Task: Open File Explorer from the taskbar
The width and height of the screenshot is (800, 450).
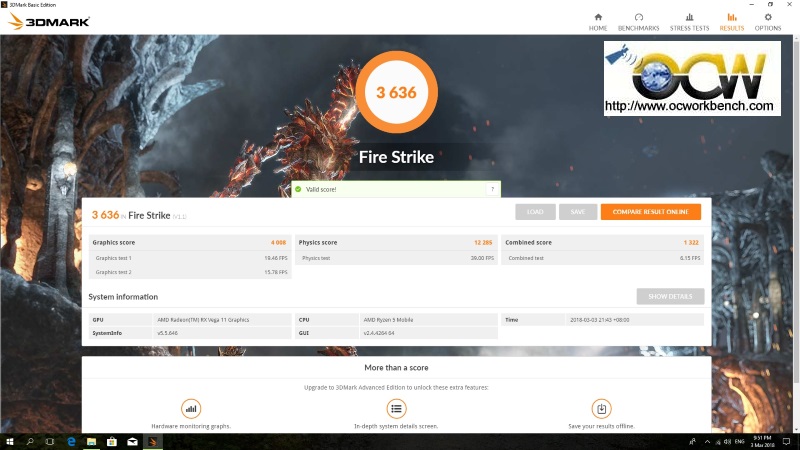Action: 91,442
